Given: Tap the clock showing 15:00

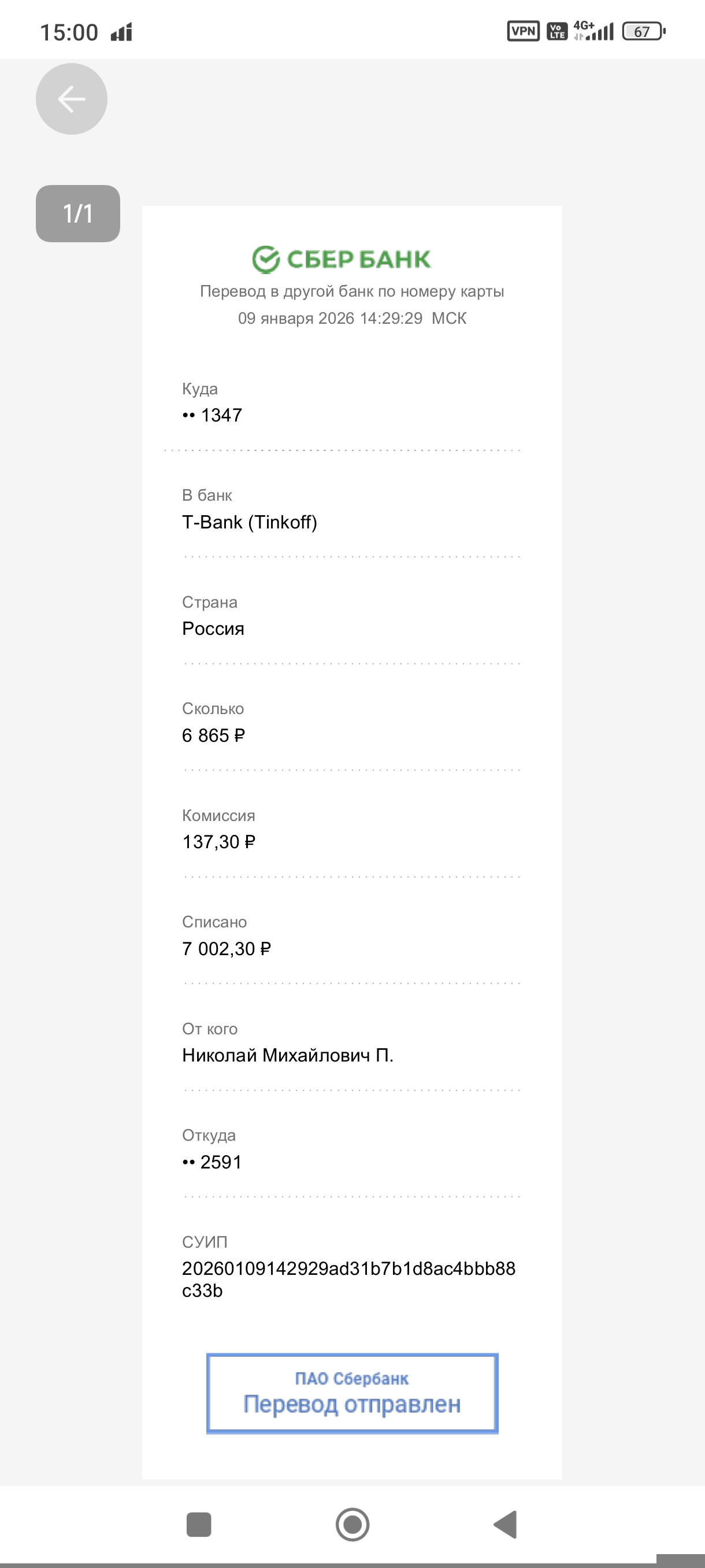Looking at the screenshot, I should [69, 32].
